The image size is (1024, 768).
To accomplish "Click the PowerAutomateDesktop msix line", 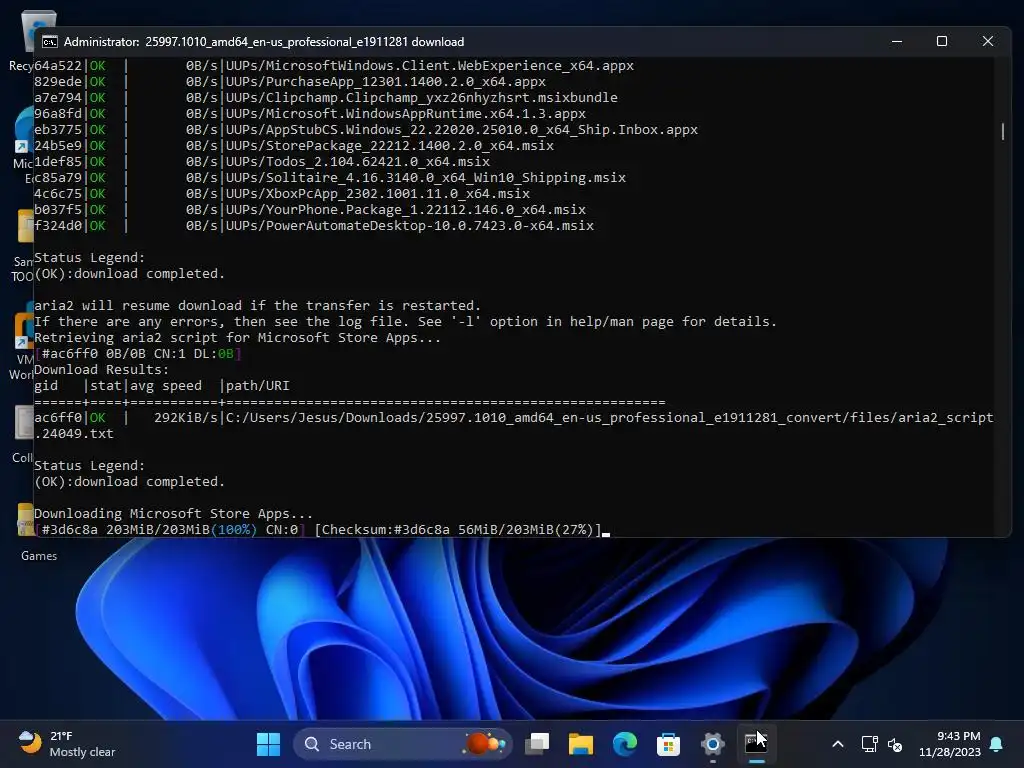I will point(314,226).
